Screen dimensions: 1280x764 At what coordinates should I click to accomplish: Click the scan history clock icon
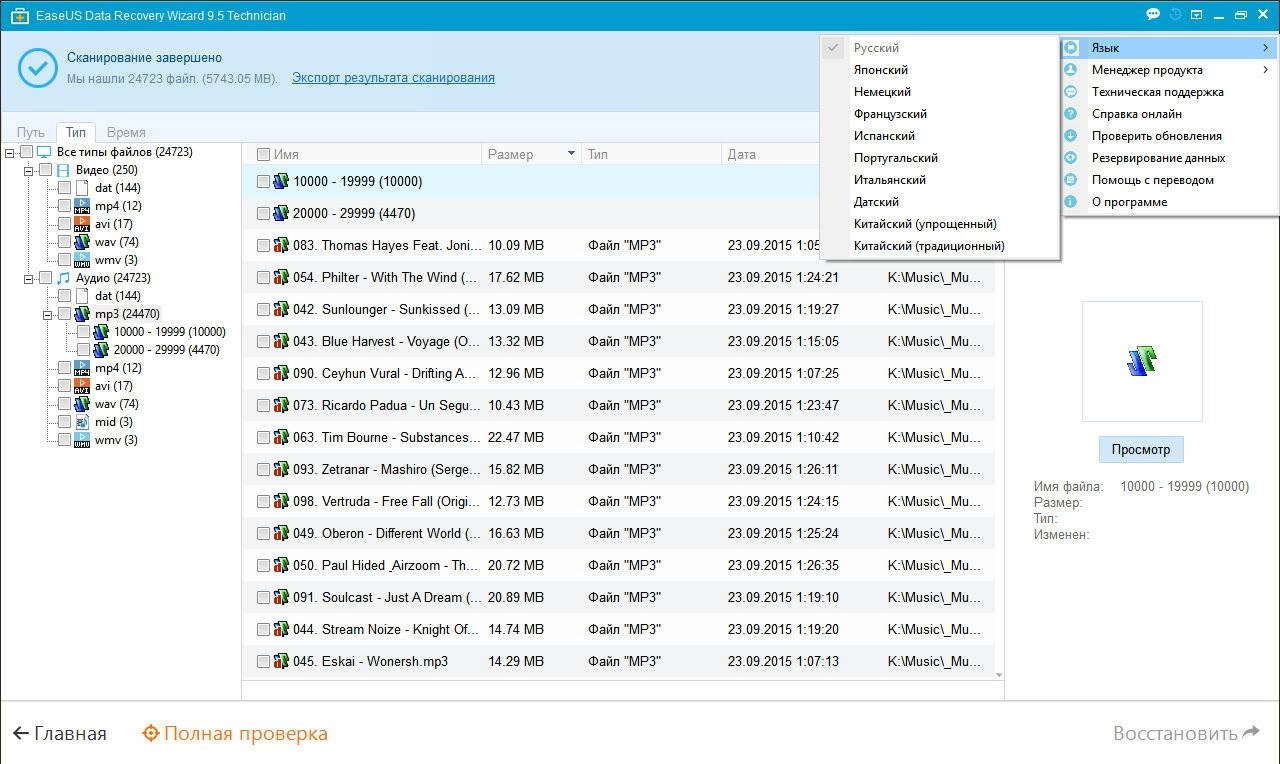click(x=1175, y=15)
